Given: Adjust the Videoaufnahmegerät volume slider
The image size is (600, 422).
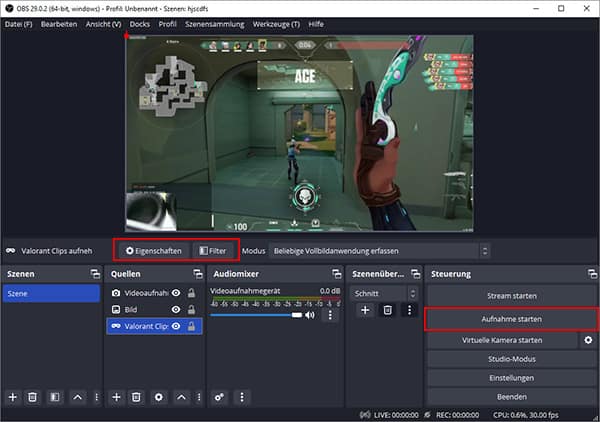Looking at the screenshot, I should (x=256, y=315).
